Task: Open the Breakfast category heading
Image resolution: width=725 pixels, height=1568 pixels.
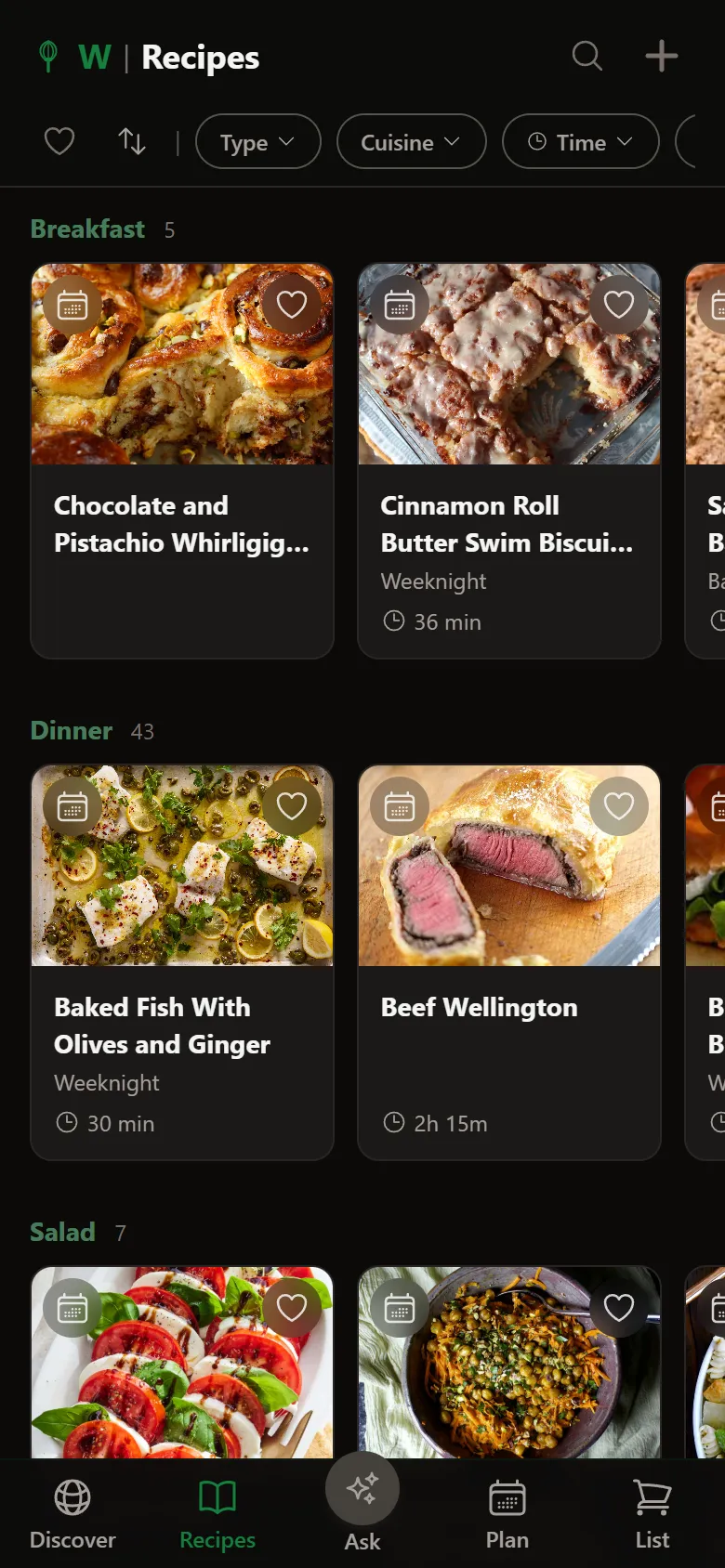Action: click(x=88, y=229)
